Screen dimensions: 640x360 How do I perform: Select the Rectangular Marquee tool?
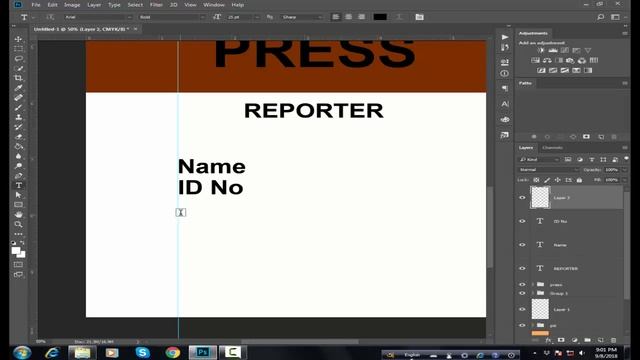click(18, 49)
